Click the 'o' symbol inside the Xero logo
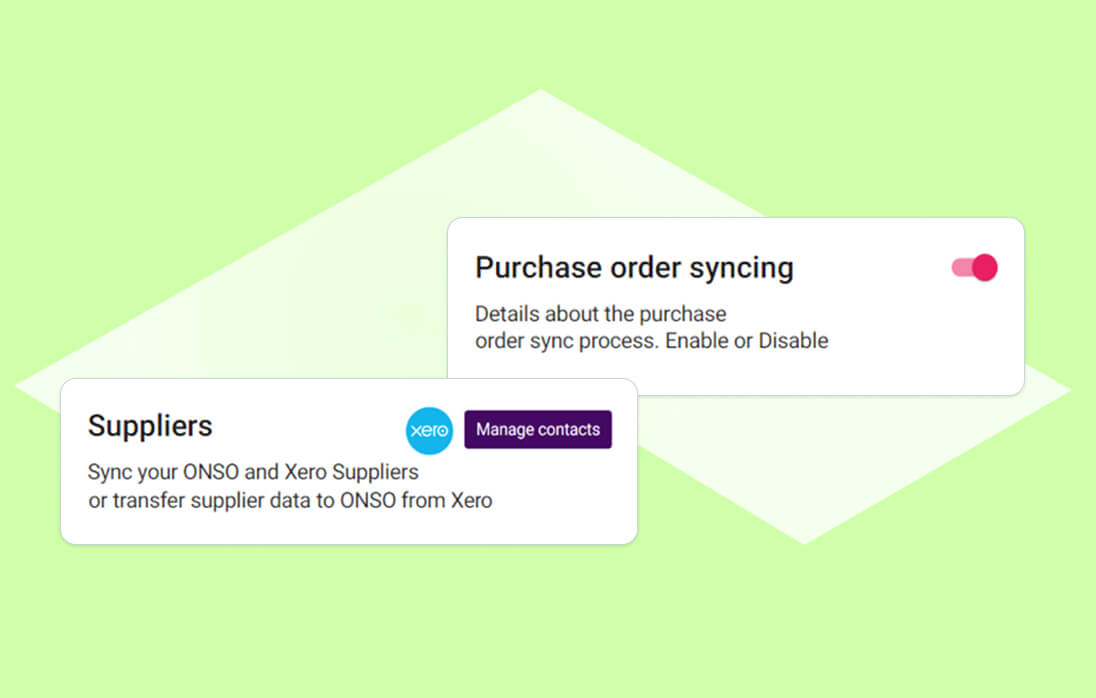Screen dimensions: 1096x698 pos(444,431)
